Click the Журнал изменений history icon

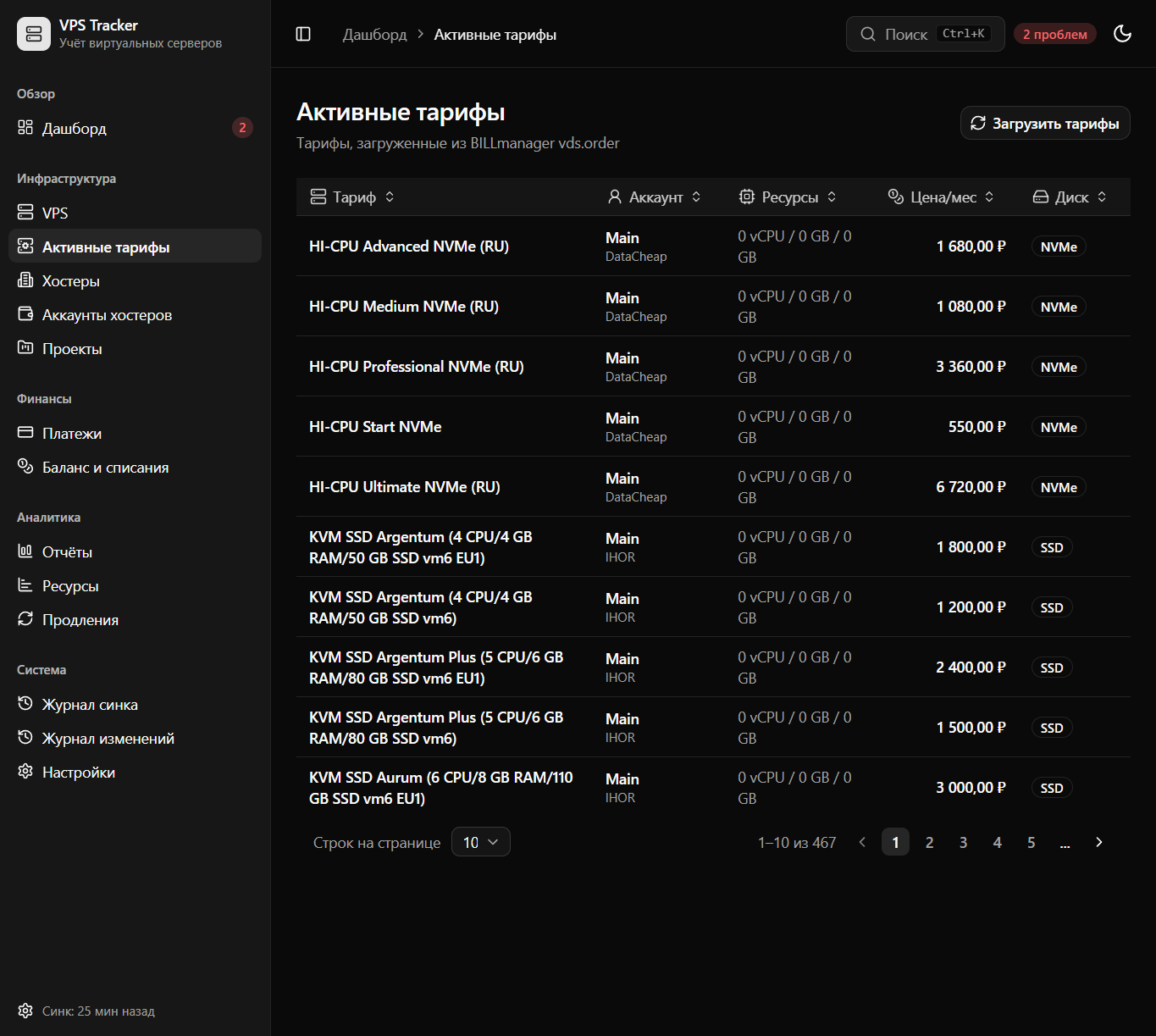(25, 738)
